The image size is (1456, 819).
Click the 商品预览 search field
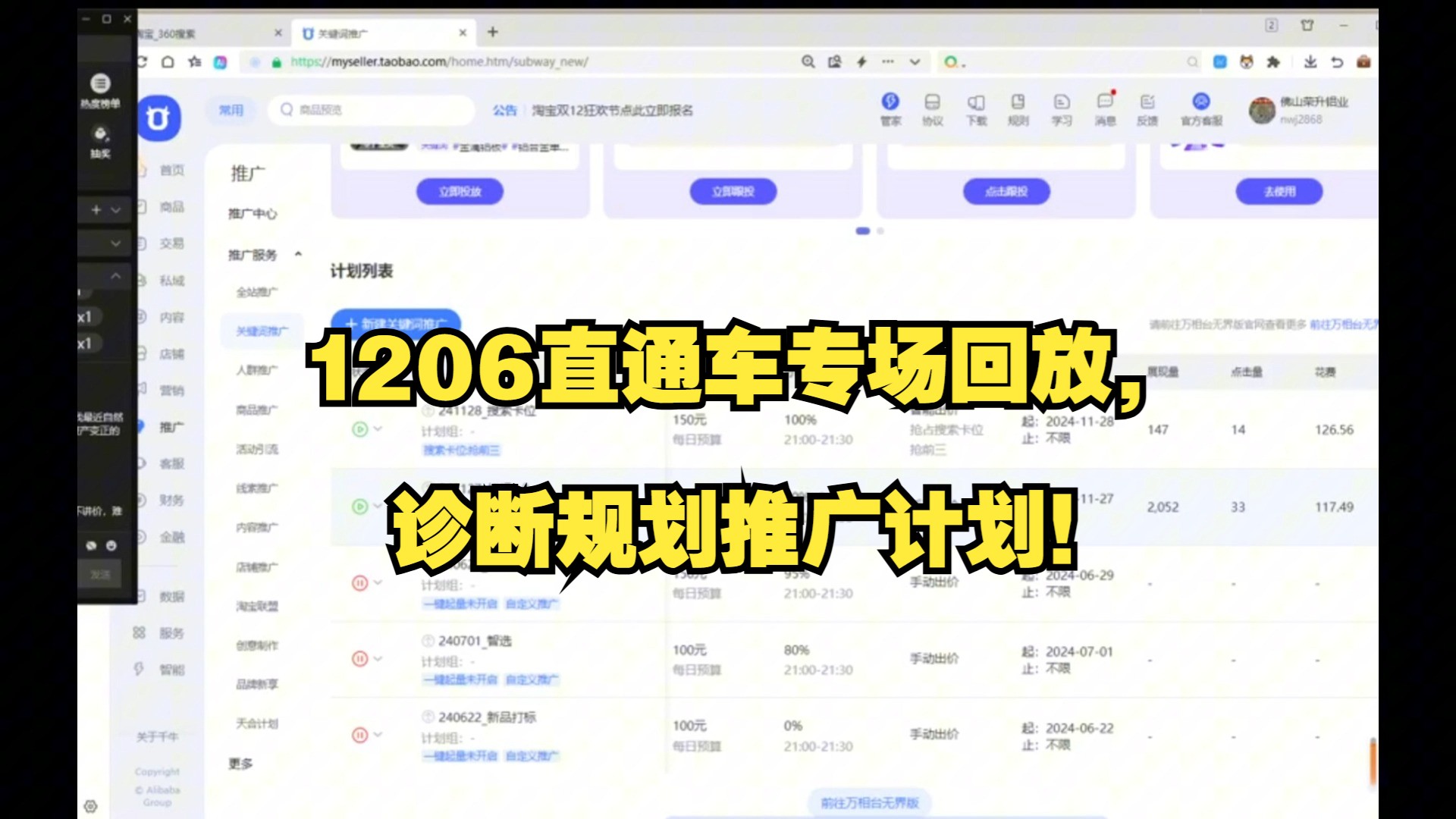point(371,110)
